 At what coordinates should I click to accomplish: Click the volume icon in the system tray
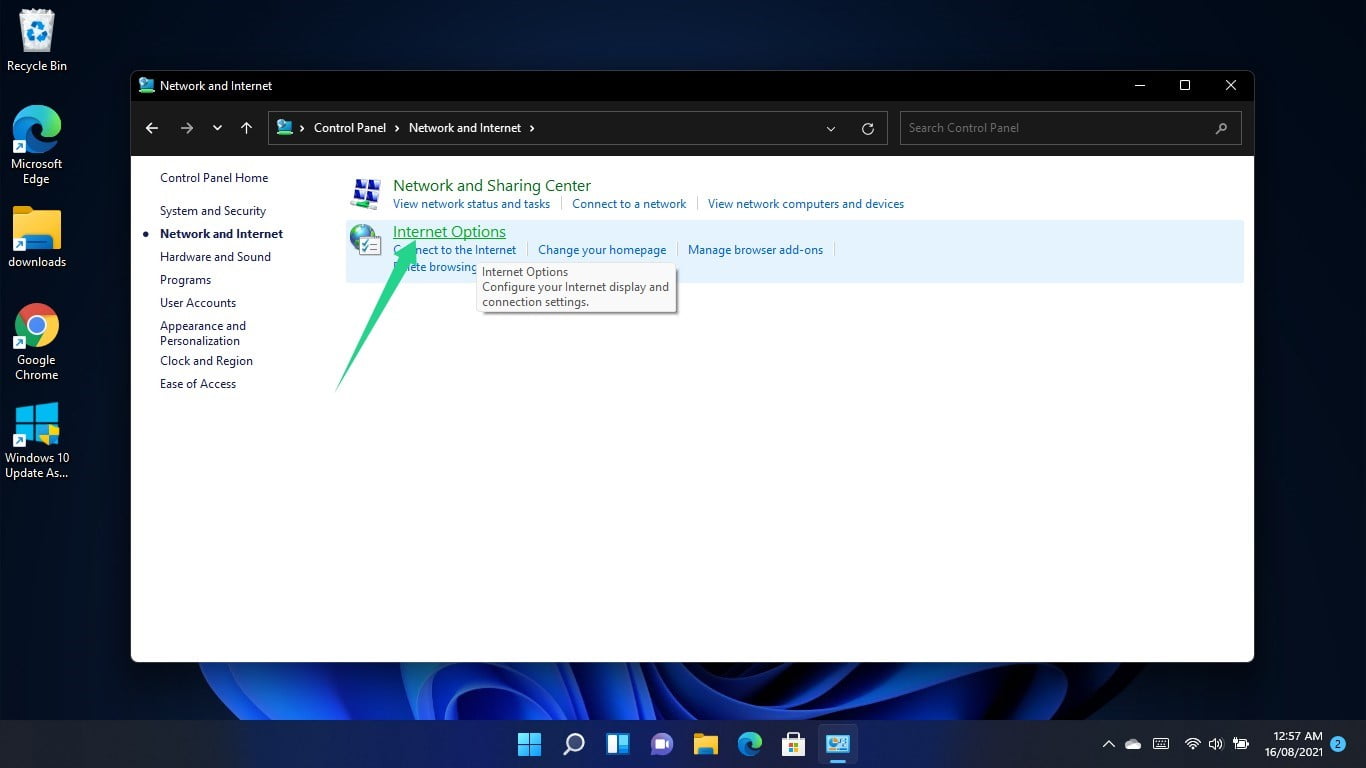coord(1216,744)
